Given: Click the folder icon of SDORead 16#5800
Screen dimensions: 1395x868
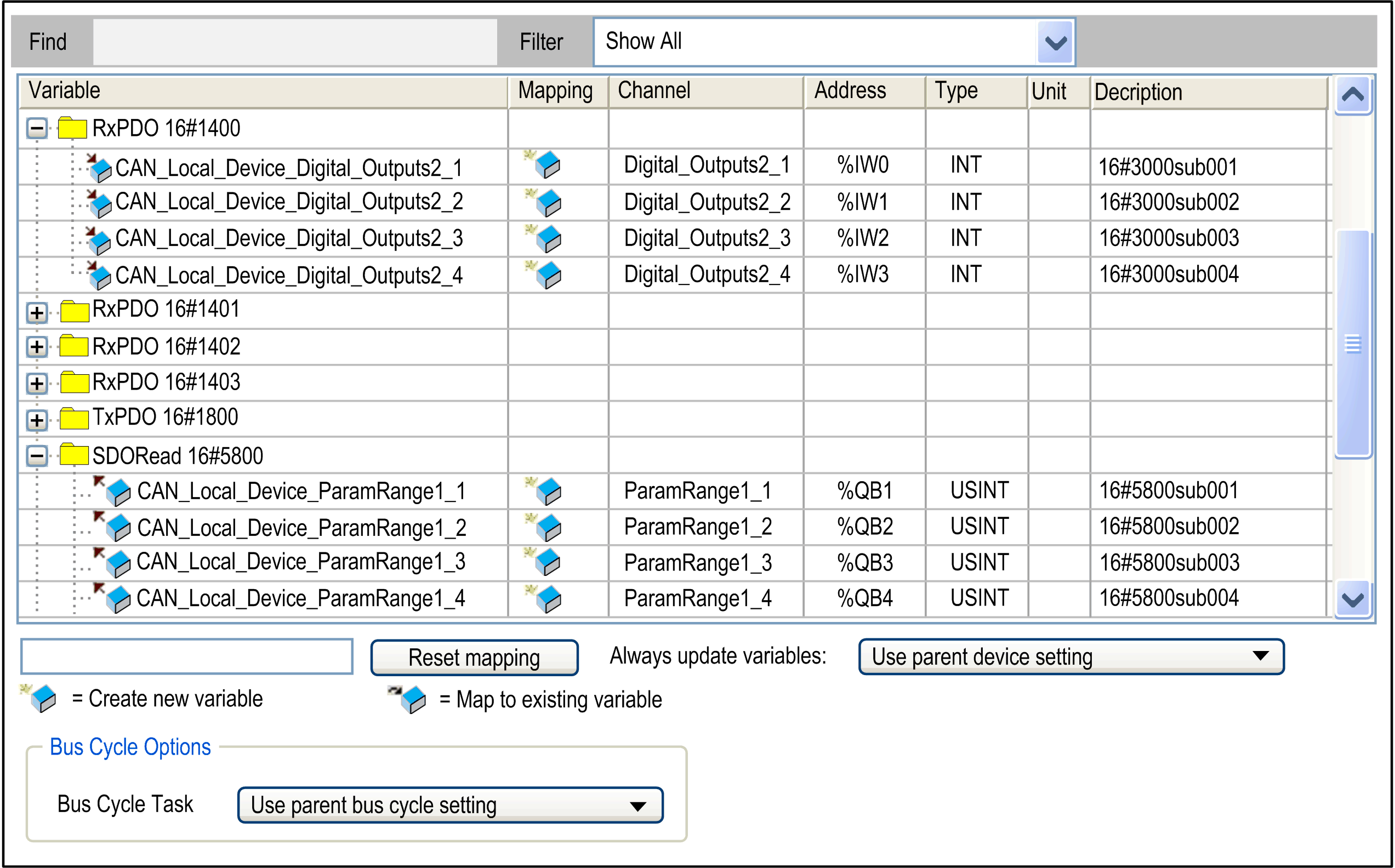Looking at the screenshot, I should pyautogui.click(x=73, y=454).
